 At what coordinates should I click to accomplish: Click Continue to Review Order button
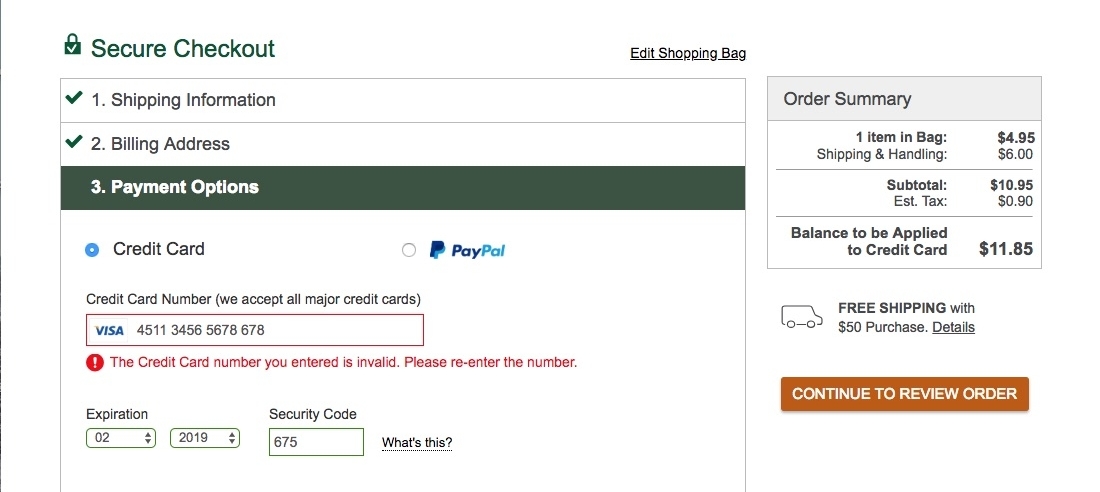click(x=904, y=394)
